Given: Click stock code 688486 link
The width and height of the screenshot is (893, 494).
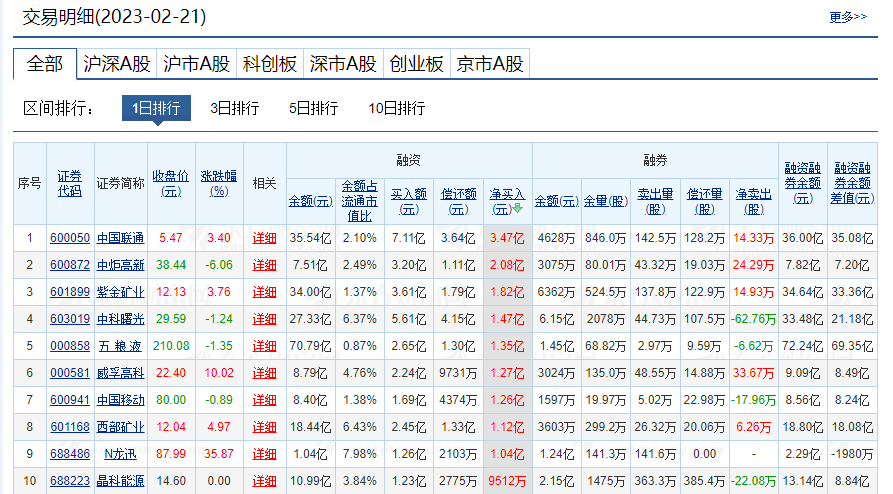Looking at the screenshot, I should [x=70, y=454].
